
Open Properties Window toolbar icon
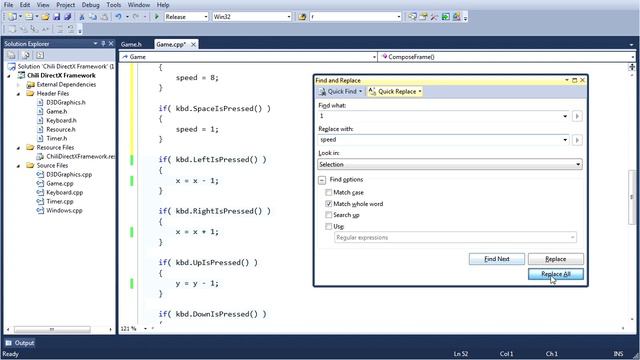[424, 17]
